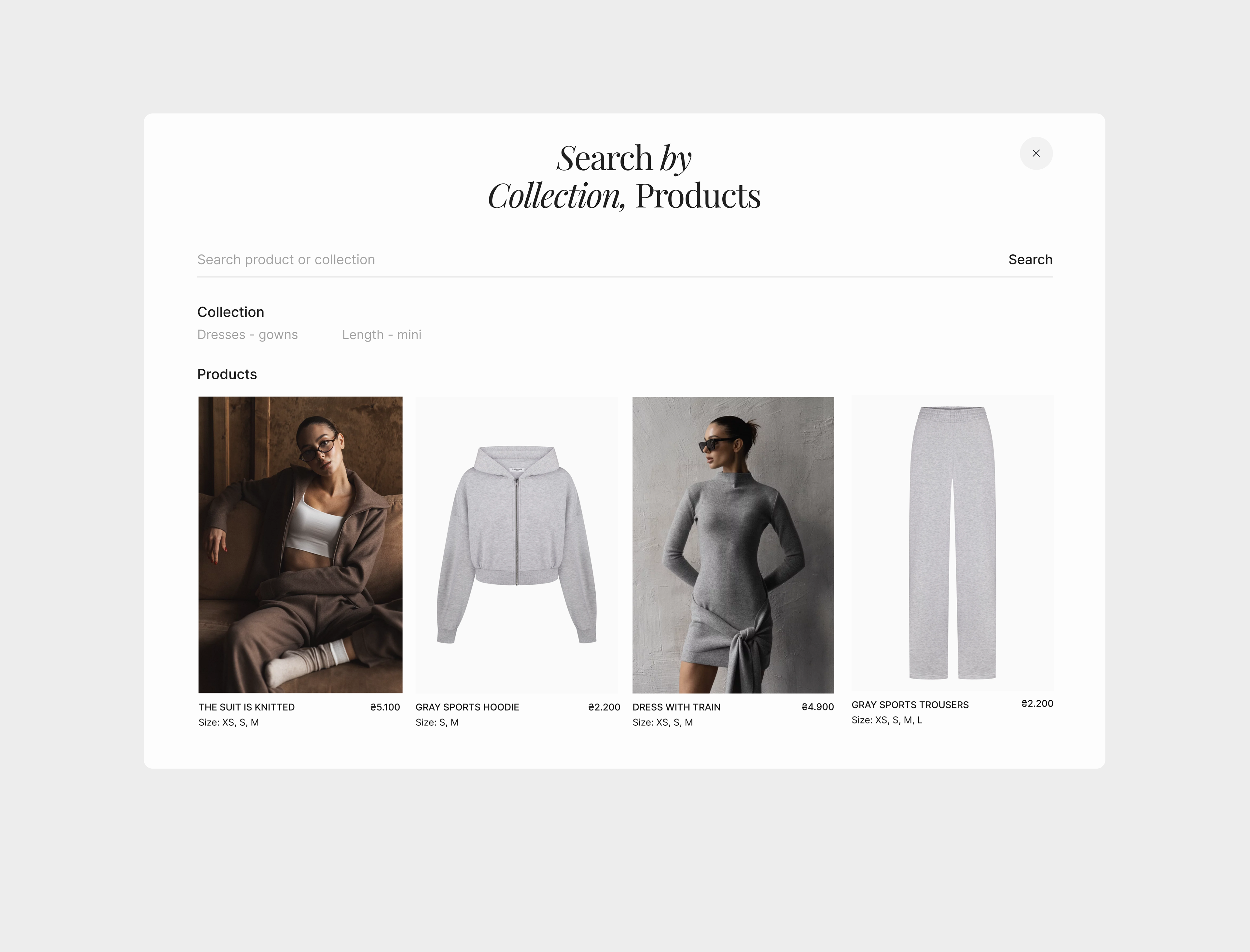This screenshot has width=1250, height=952.
Task: Click the Products section heading
Action: (x=227, y=374)
